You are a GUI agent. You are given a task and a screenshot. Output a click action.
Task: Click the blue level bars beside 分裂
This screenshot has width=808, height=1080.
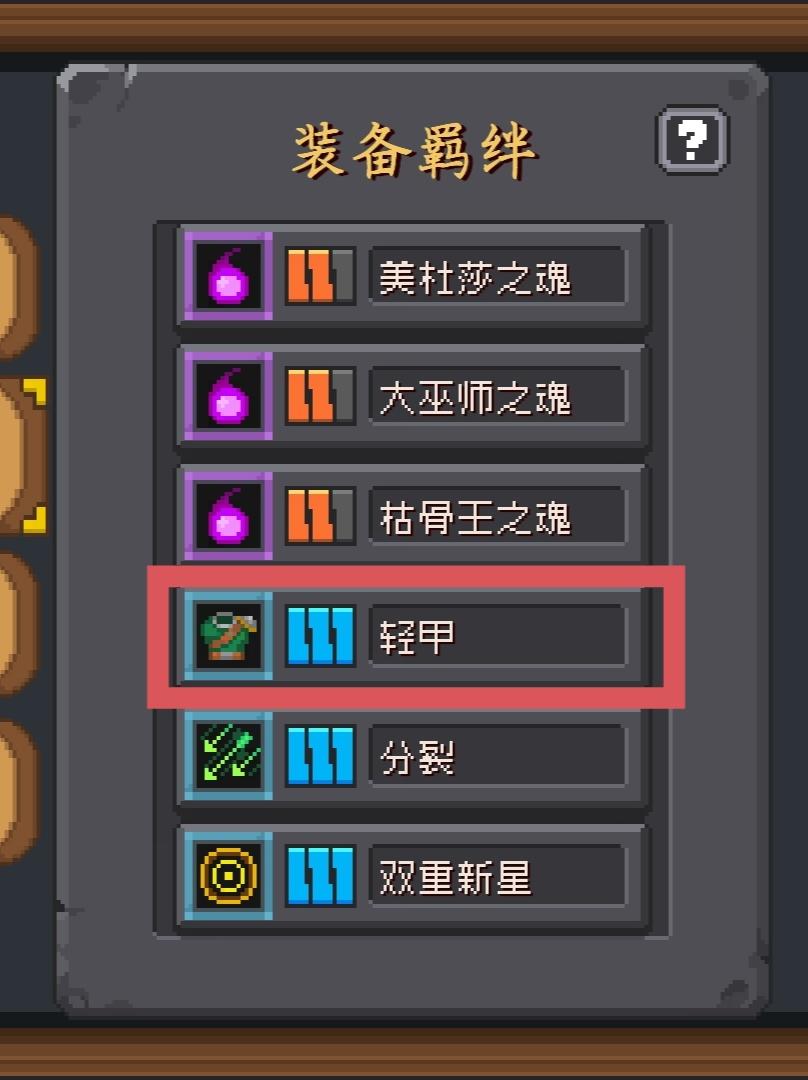[320, 756]
